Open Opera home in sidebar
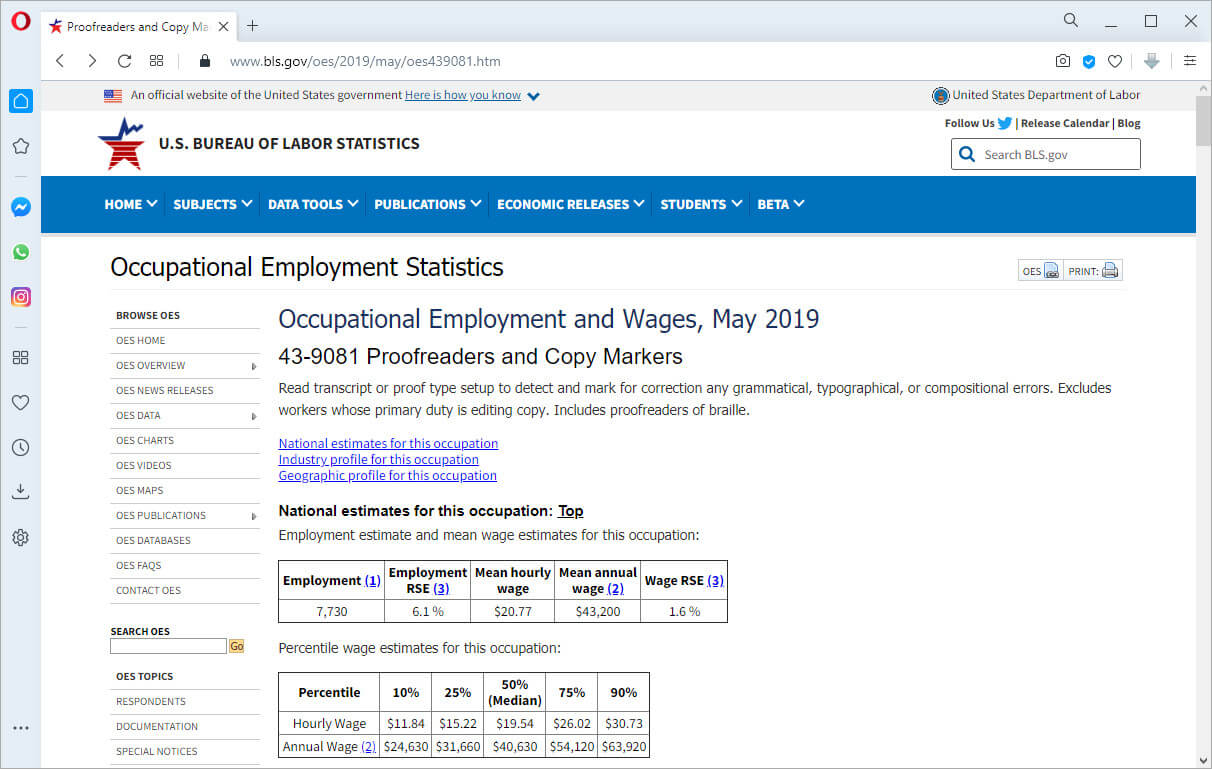1212x769 pixels. pos(20,101)
